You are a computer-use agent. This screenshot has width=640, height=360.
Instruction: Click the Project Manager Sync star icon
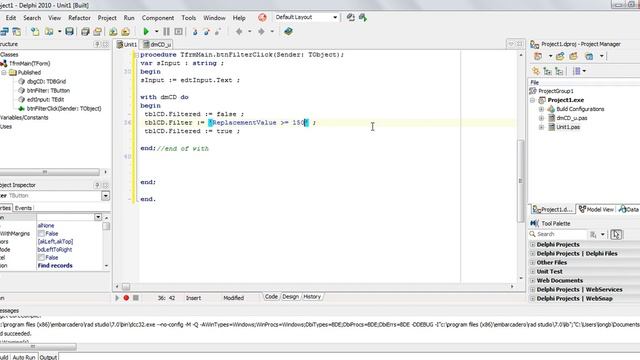(536, 71)
